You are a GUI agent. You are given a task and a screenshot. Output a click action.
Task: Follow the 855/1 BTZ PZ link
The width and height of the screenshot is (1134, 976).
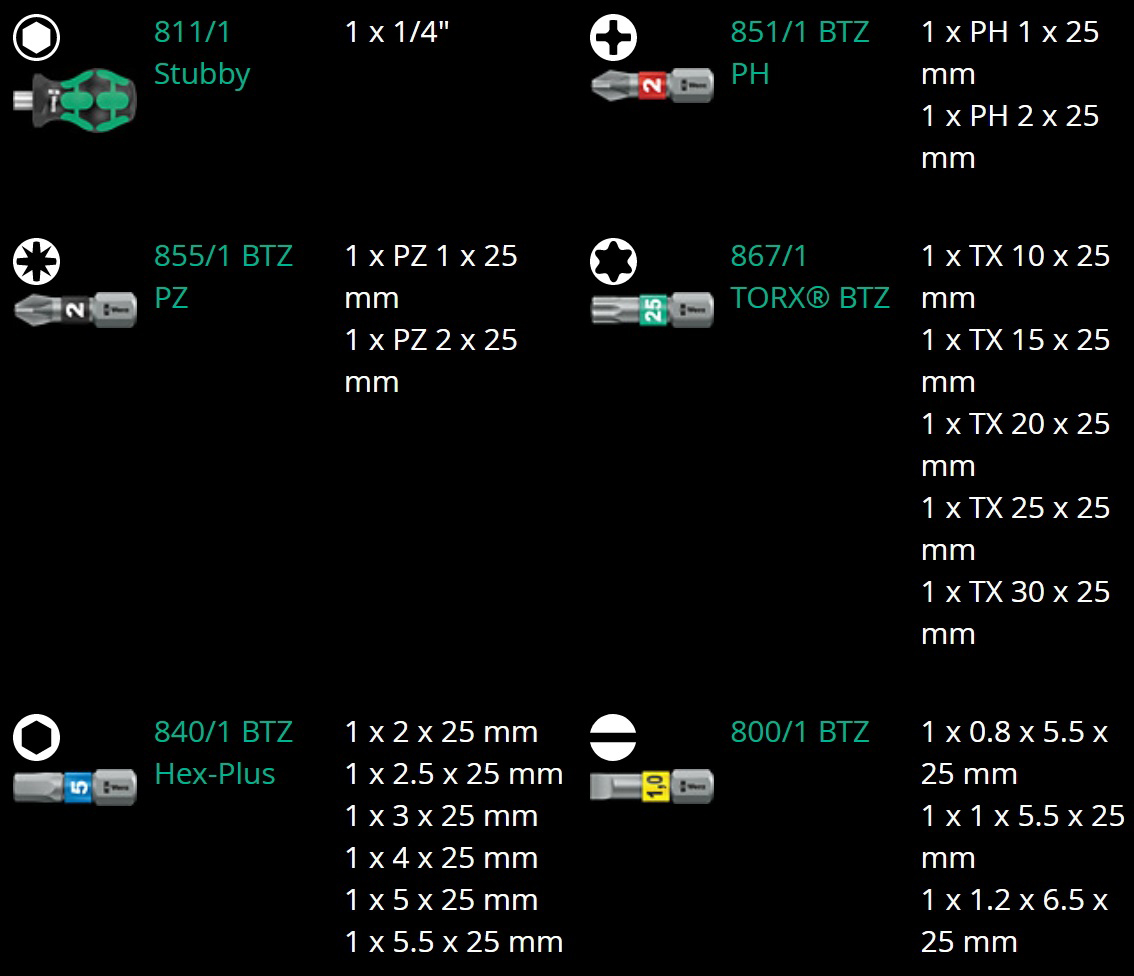(222, 277)
